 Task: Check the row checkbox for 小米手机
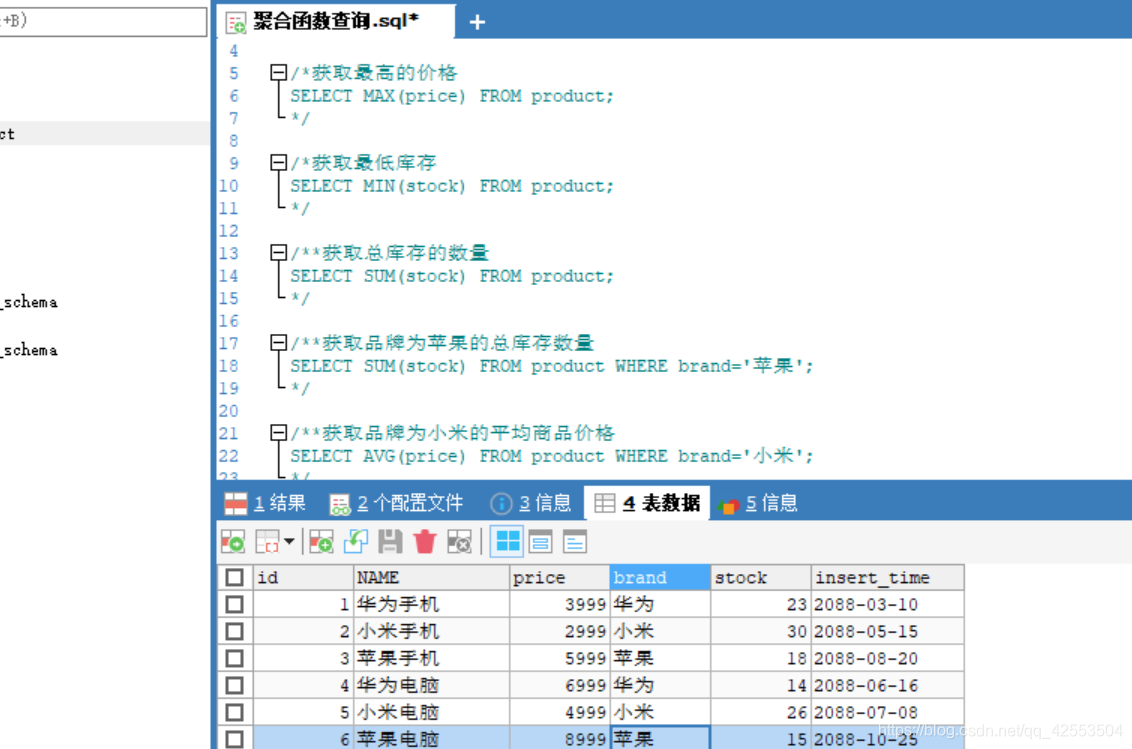(x=234, y=631)
